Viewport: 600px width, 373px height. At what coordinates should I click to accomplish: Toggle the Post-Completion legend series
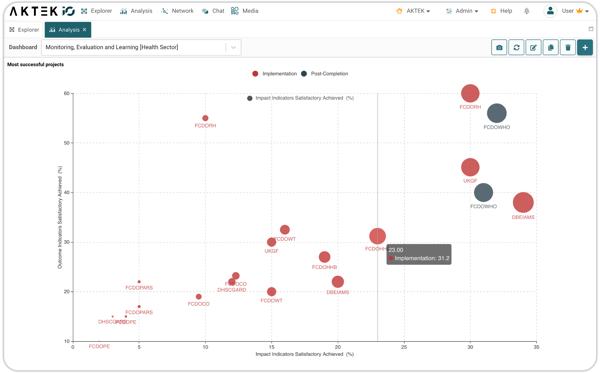click(324, 74)
